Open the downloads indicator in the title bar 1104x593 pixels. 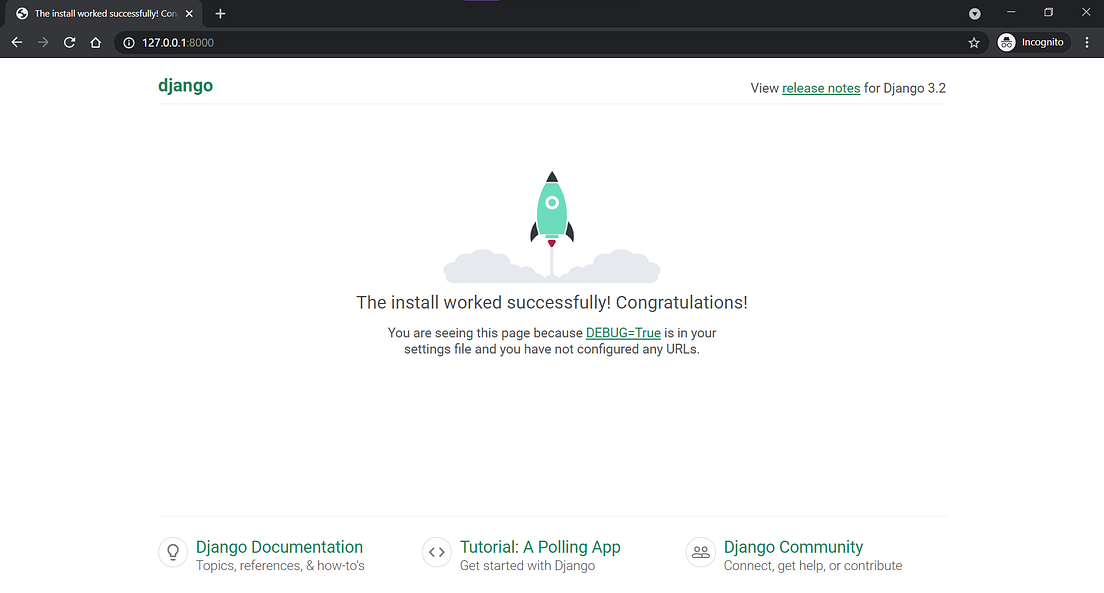pos(974,13)
